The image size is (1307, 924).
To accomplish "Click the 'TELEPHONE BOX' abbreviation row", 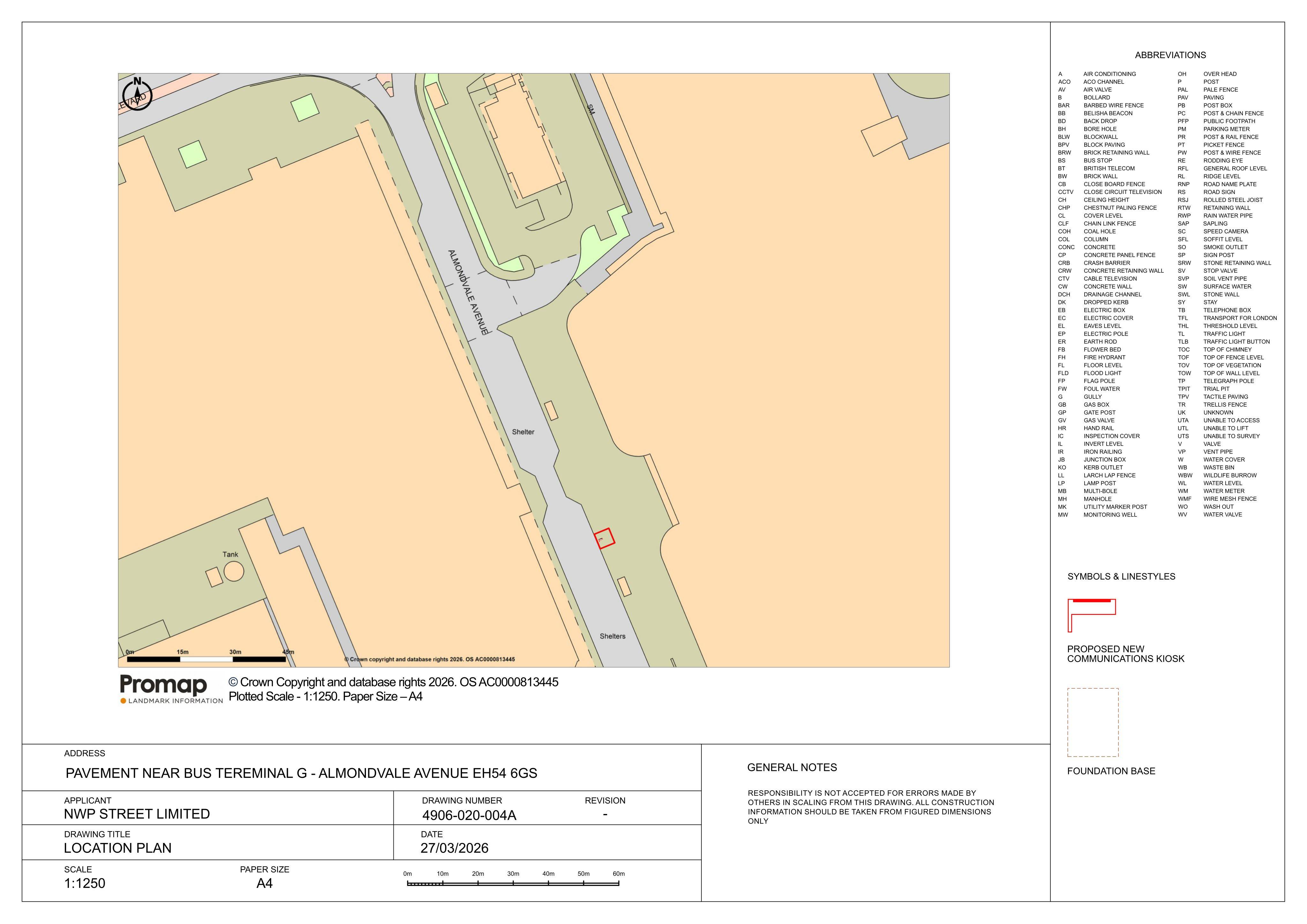I will pos(1214,310).
